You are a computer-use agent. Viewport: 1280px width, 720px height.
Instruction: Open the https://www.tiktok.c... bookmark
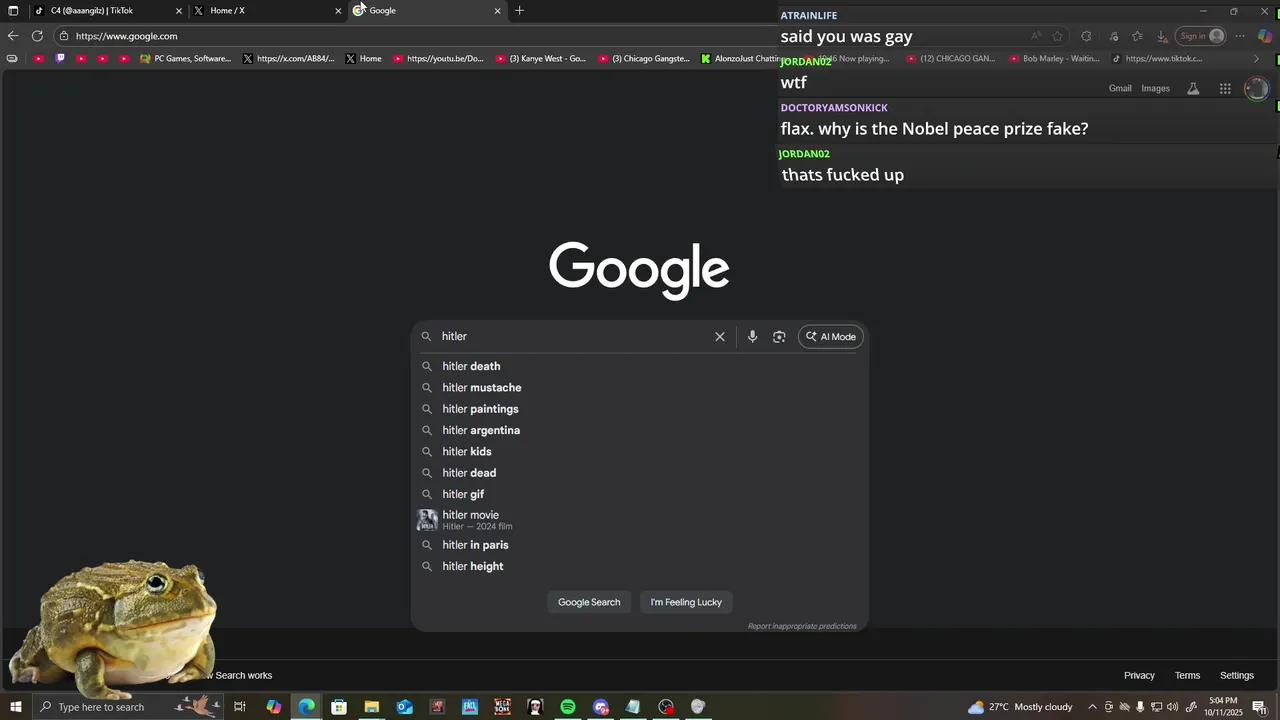click(x=1158, y=58)
